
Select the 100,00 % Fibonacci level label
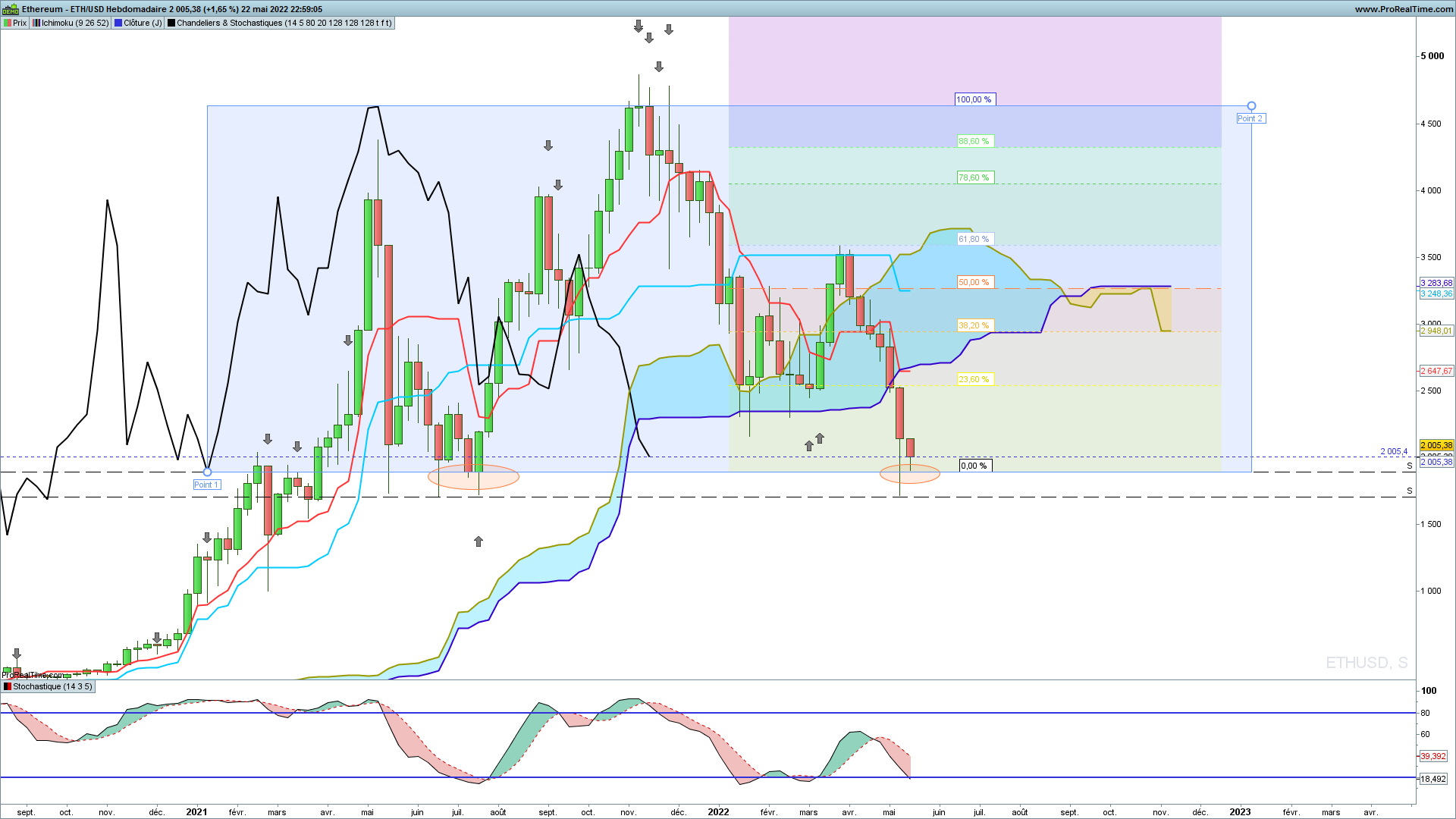click(x=974, y=99)
